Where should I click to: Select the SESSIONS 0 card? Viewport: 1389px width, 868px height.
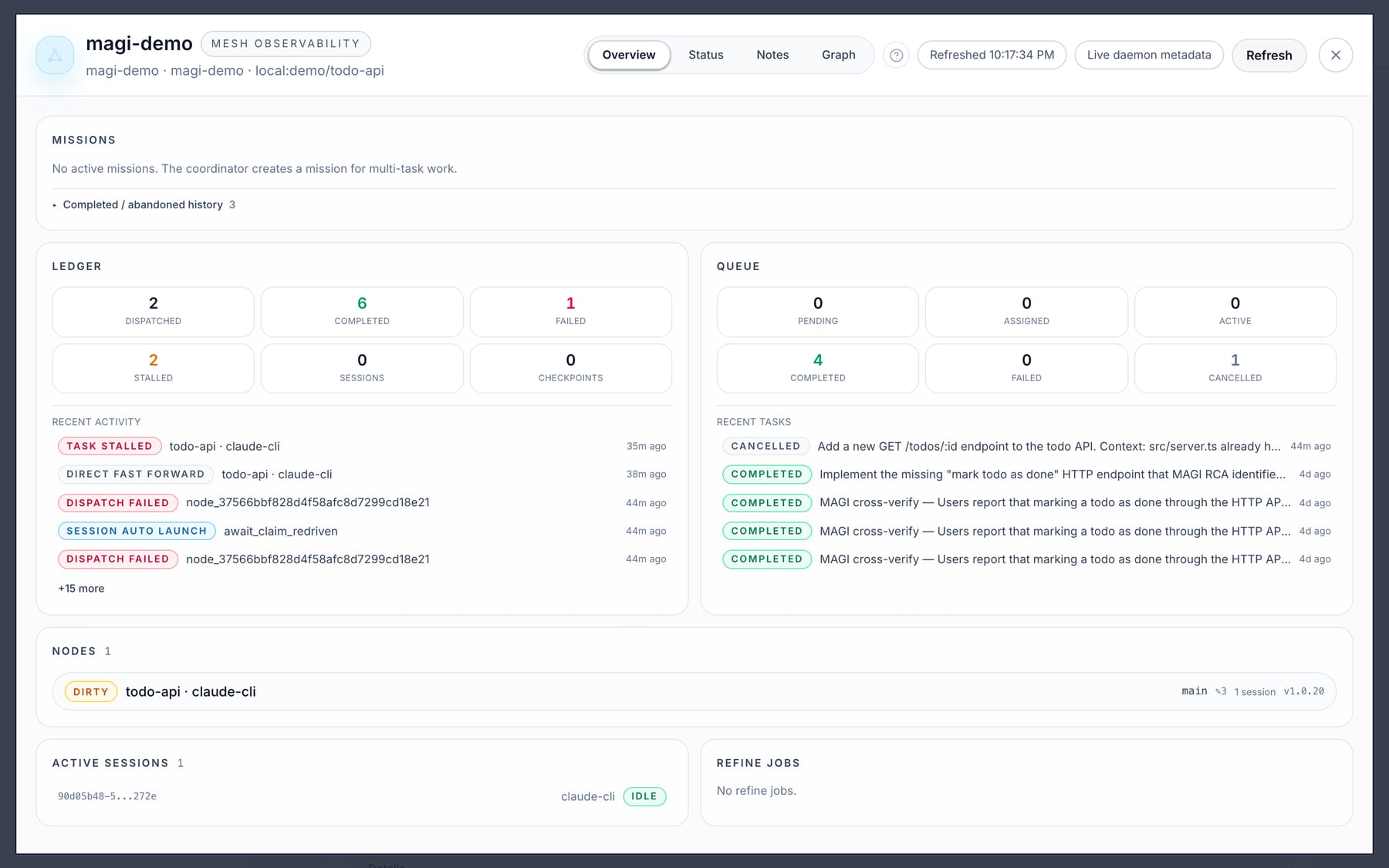(x=362, y=368)
